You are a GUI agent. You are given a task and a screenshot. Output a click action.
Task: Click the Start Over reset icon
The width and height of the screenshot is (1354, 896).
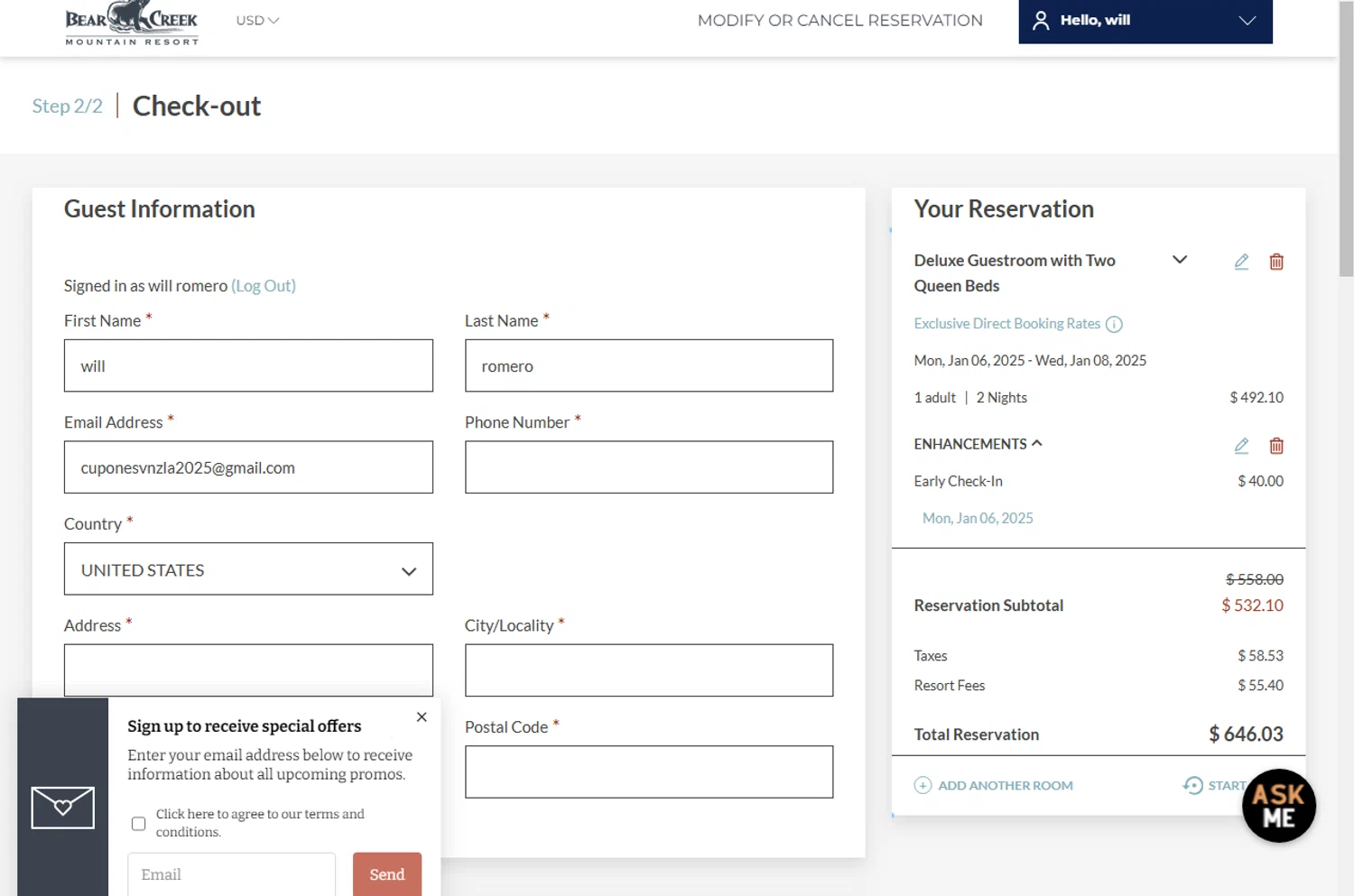(x=1192, y=785)
